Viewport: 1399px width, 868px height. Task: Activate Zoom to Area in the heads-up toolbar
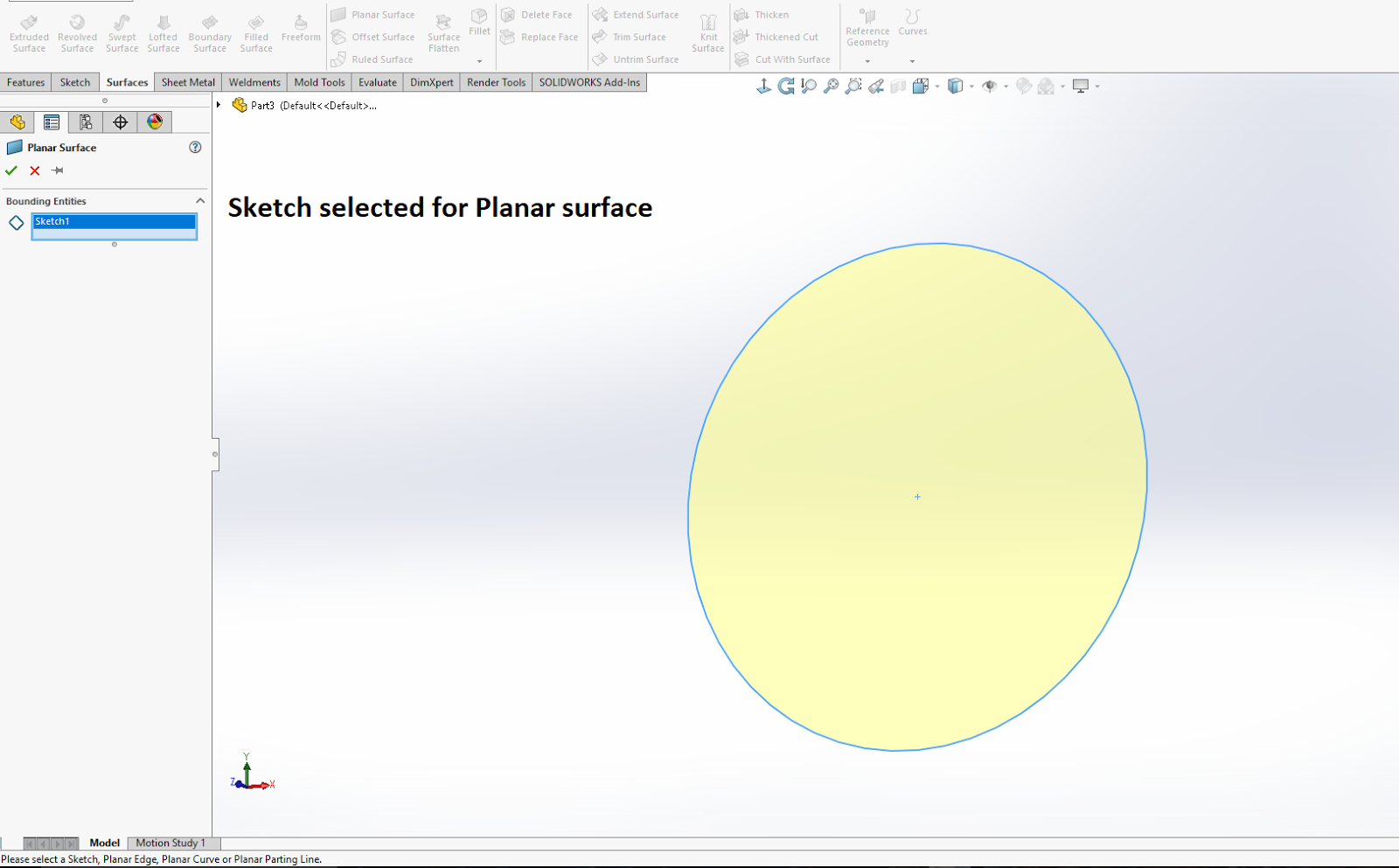pyautogui.click(x=853, y=86)
